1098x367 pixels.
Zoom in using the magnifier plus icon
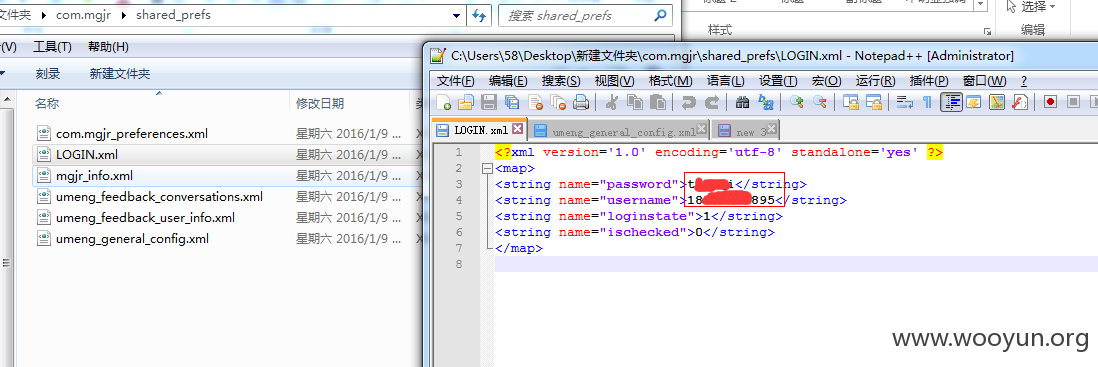(796, 103)
